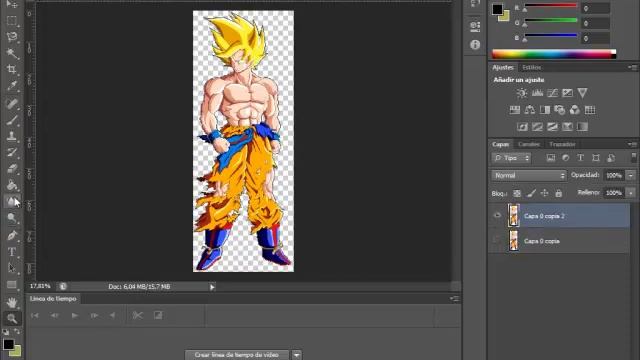This screenshot has height=360, width=640.
Task: Toggle lock position
Action: (544, 193)
